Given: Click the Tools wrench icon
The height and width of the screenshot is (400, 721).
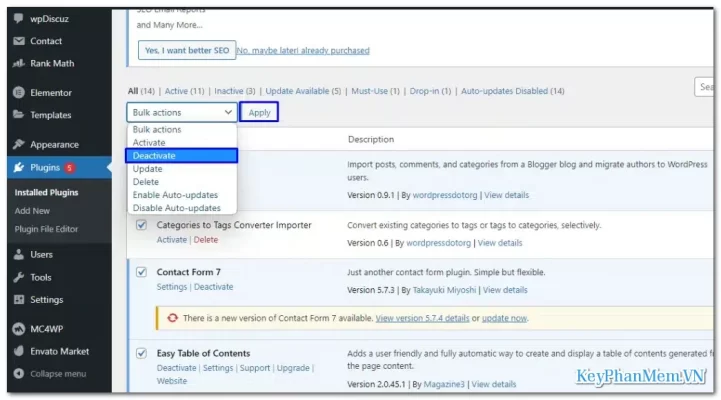Looking at the screenshot, I should (x=20, y=277).
